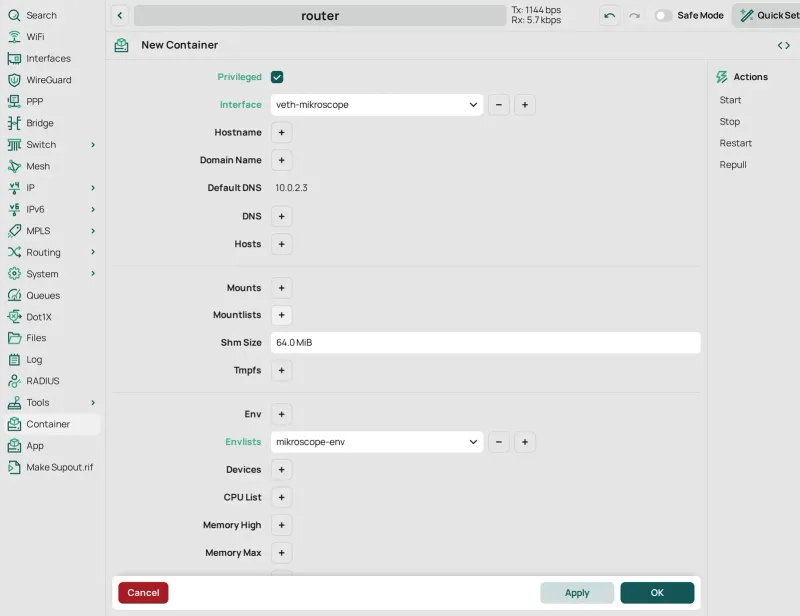The height and width of the screenshot is (616, 800).
Task: Click the router title bar
Action: 320,16
